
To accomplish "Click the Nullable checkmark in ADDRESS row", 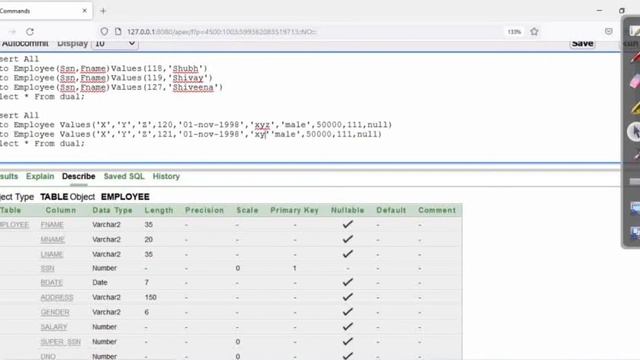I will coord(348,297).
